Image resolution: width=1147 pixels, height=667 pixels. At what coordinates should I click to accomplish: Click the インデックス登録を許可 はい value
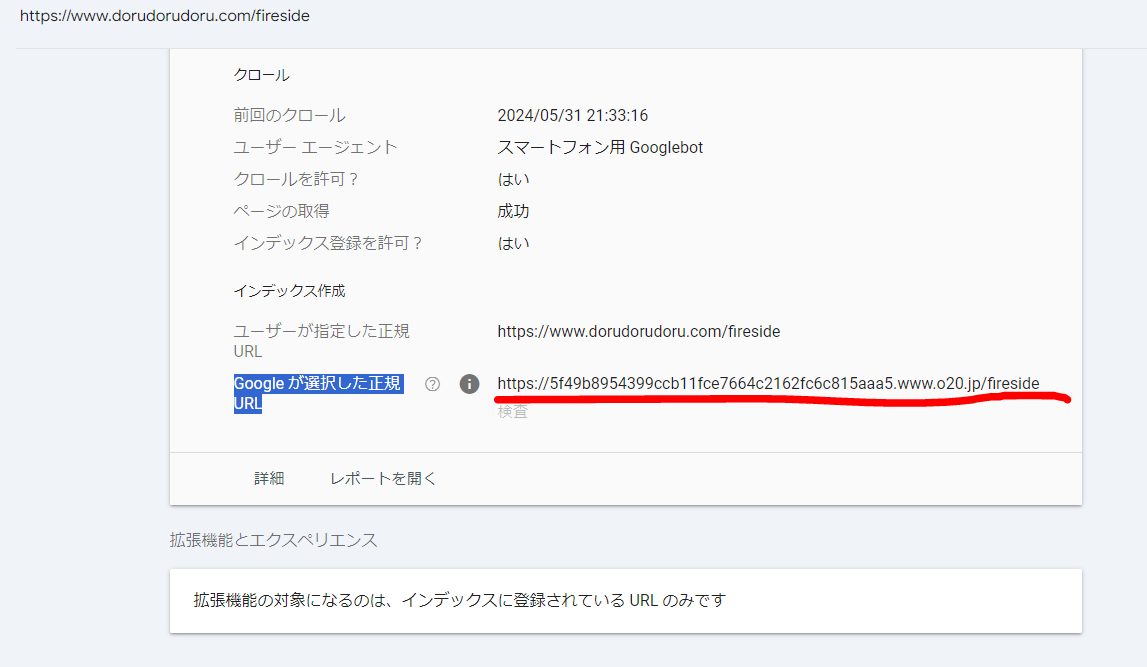(513, 242)
